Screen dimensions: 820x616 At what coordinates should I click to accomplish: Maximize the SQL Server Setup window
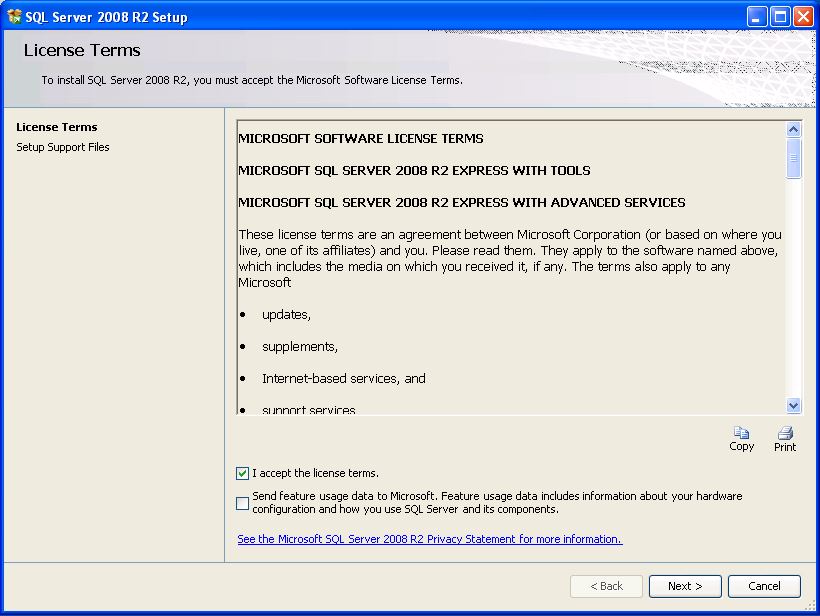(x=780, y=17)
